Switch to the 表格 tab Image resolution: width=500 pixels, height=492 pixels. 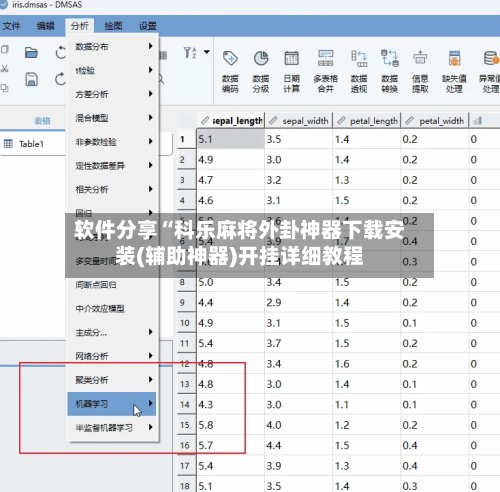coord(42,121)
